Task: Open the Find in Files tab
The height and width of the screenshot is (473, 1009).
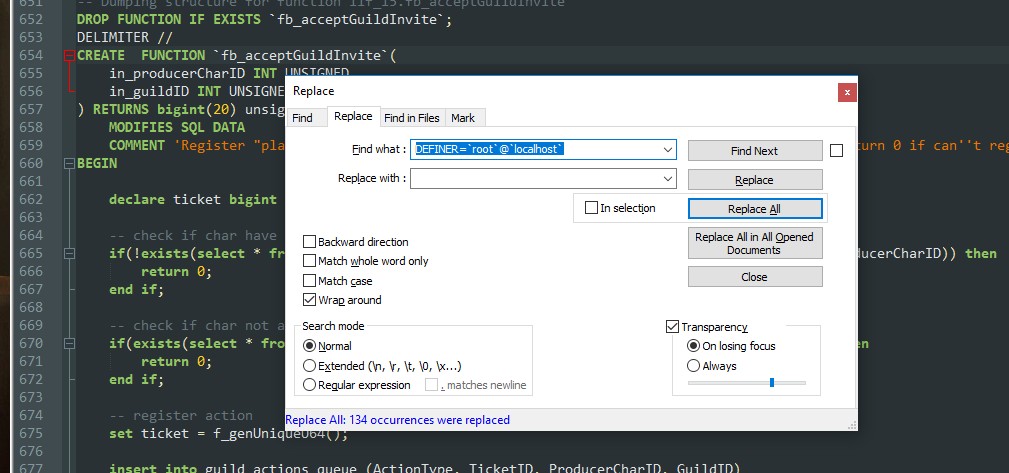Action: [411, 118]
